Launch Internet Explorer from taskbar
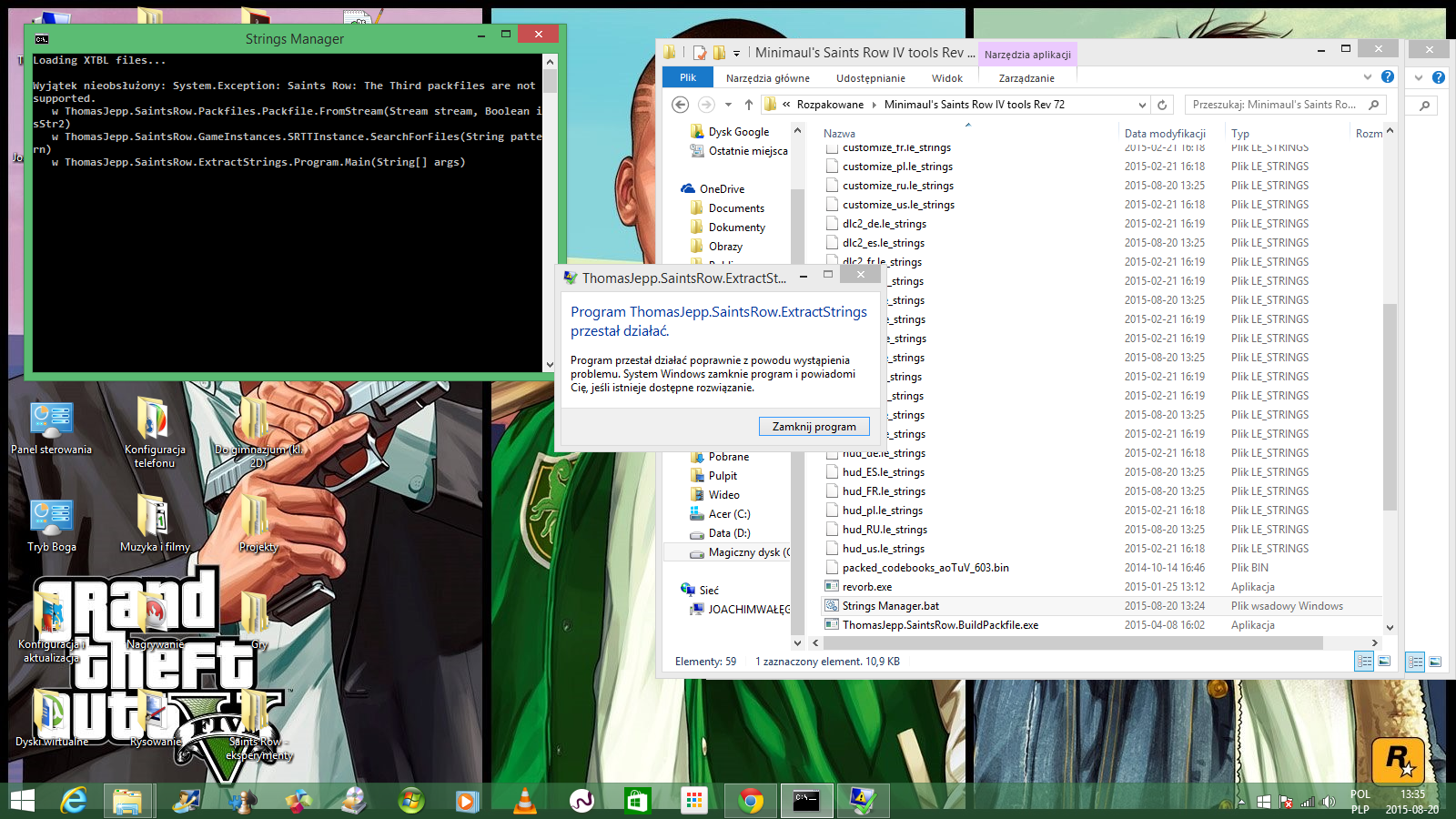Image resolution: width=1456 pixels, height=819 pixels. tap(74, 801)
